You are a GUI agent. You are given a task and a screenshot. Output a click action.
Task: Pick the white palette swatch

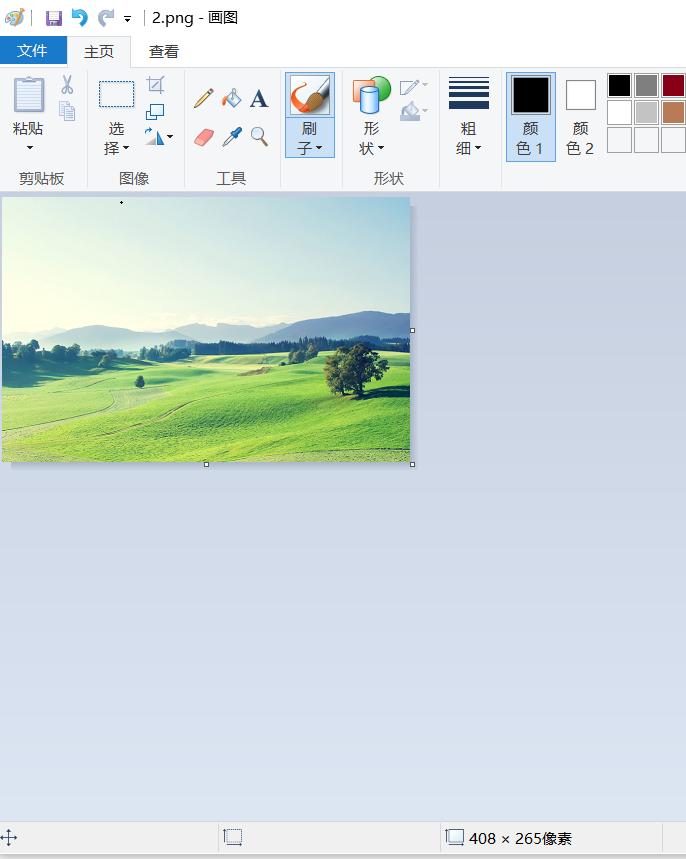[x=619, y=112]
